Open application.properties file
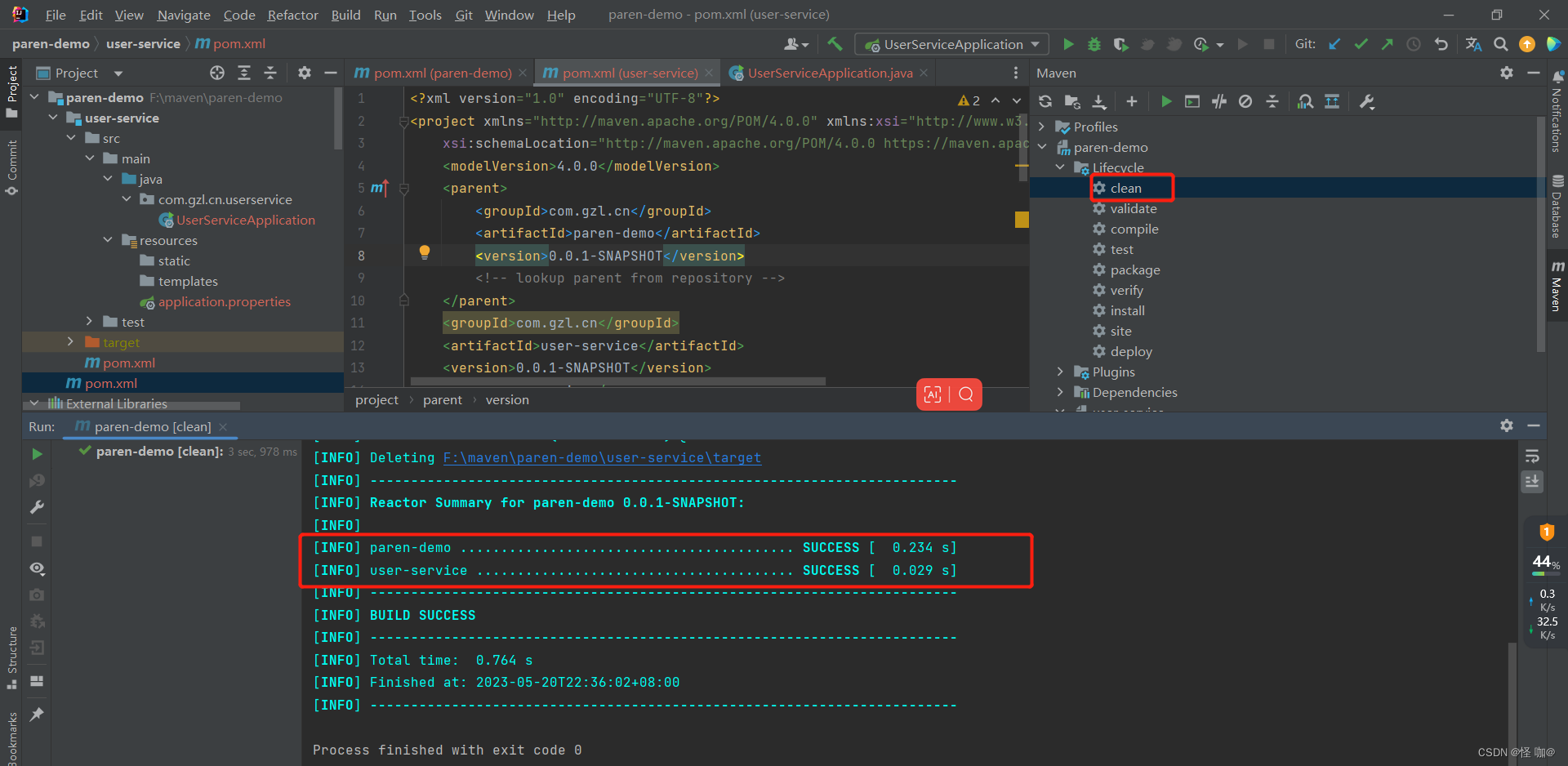This screenshot has width=1568, height=766. pyautogui.click(x=225, y=301)
